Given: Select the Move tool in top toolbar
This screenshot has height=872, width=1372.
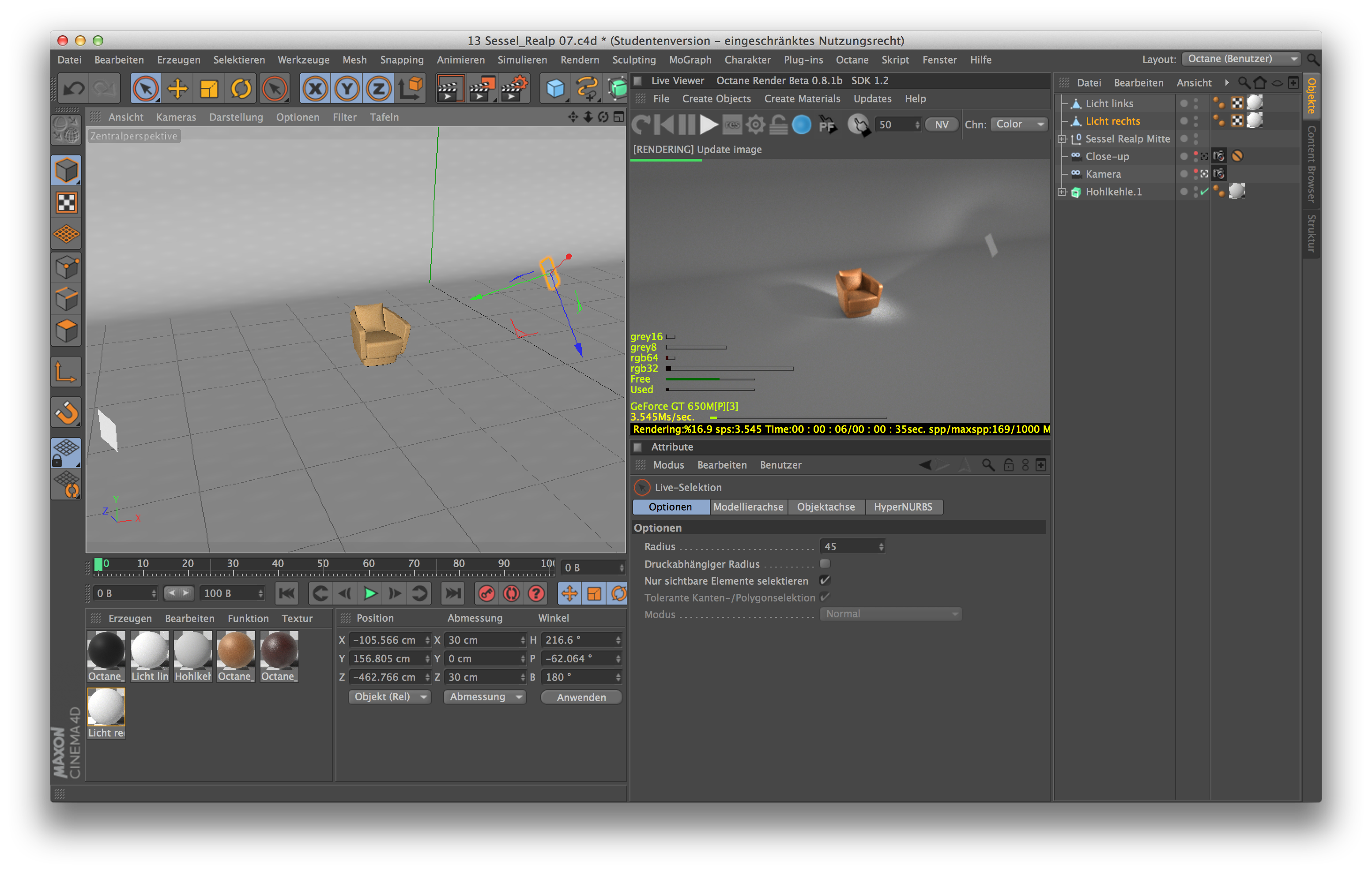Looking at the screenshot, I should point(177,89).
